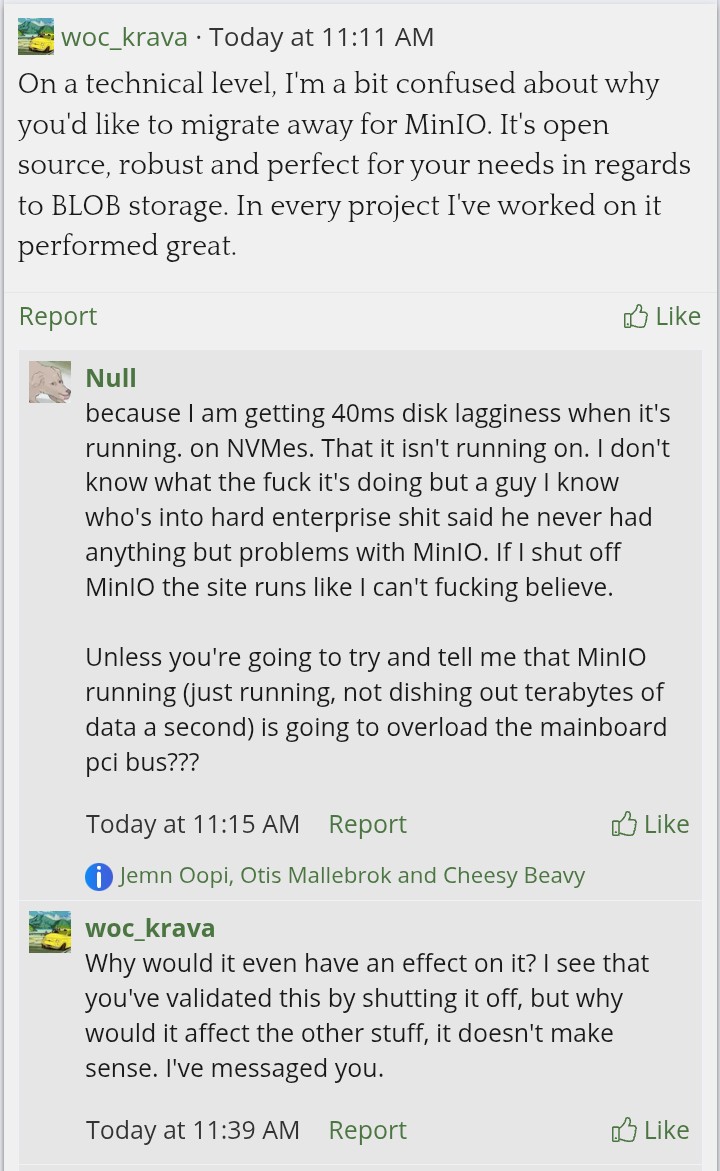This screenshot has width=720, height=1171.
Task: Click woc_krava's avatar on the last reply
Action: pos(50,932)
